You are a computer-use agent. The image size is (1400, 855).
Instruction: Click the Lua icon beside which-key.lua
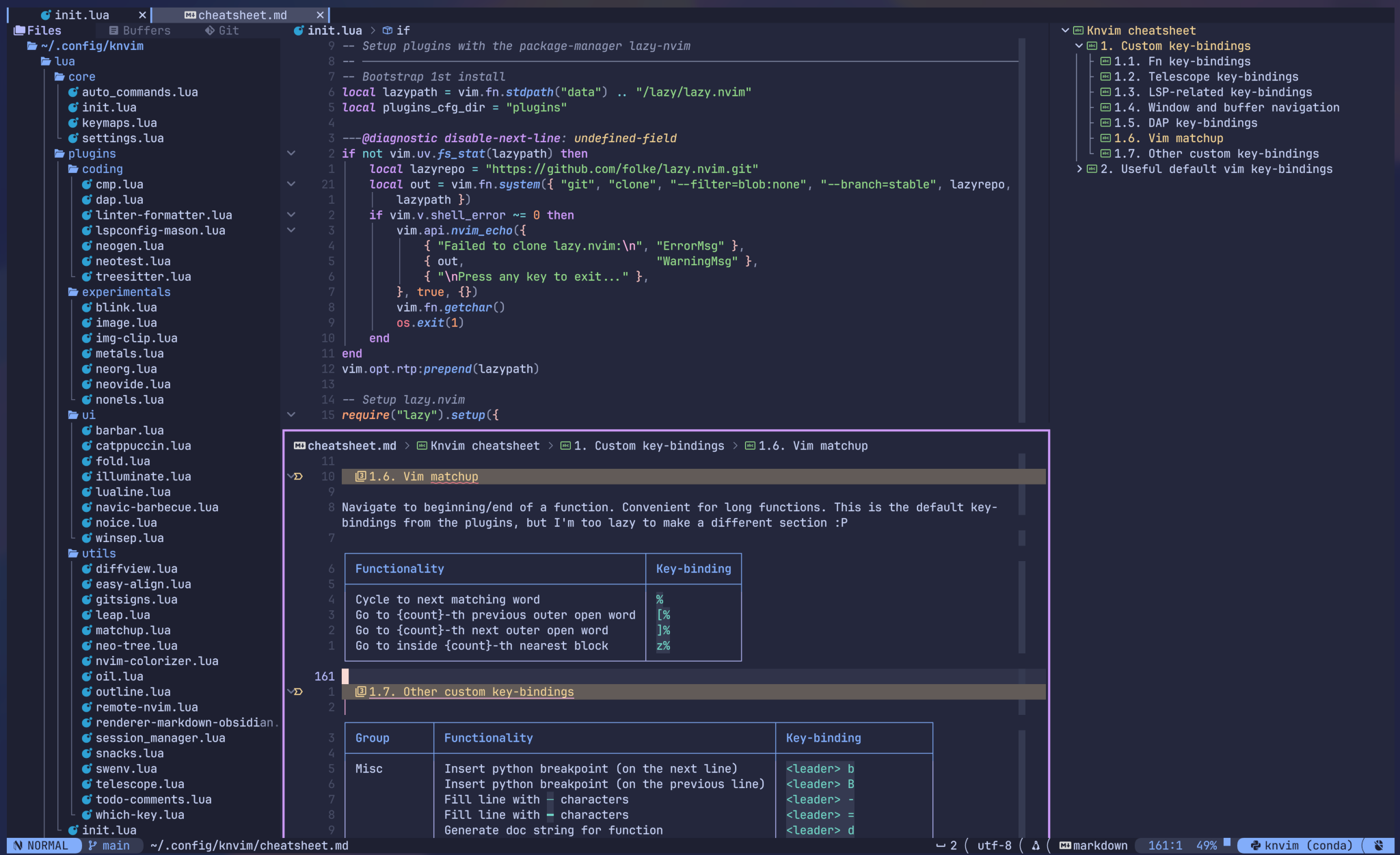click(x=87, y=815)
